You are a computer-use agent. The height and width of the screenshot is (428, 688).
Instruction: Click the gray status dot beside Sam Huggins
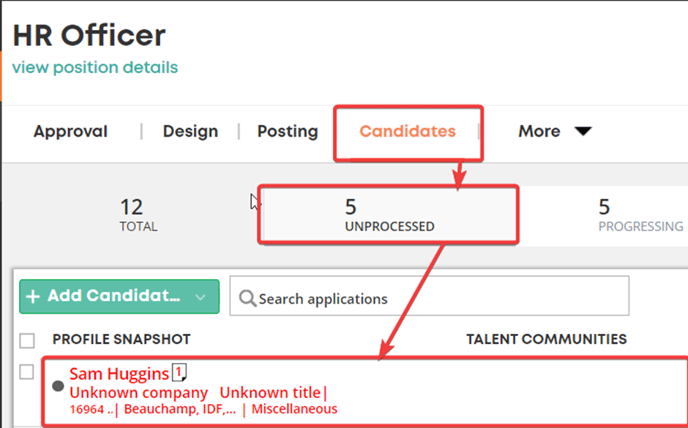pos(58,386)
